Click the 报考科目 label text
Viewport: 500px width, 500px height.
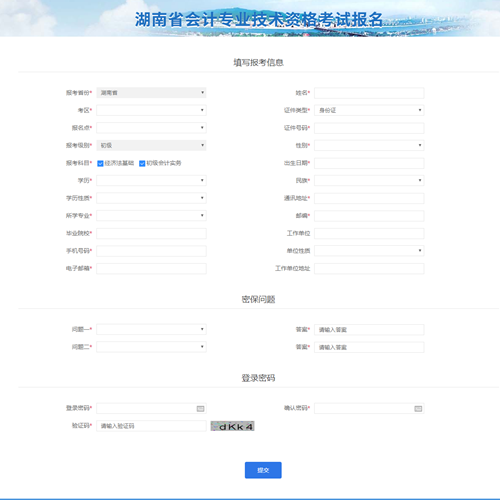78,163
